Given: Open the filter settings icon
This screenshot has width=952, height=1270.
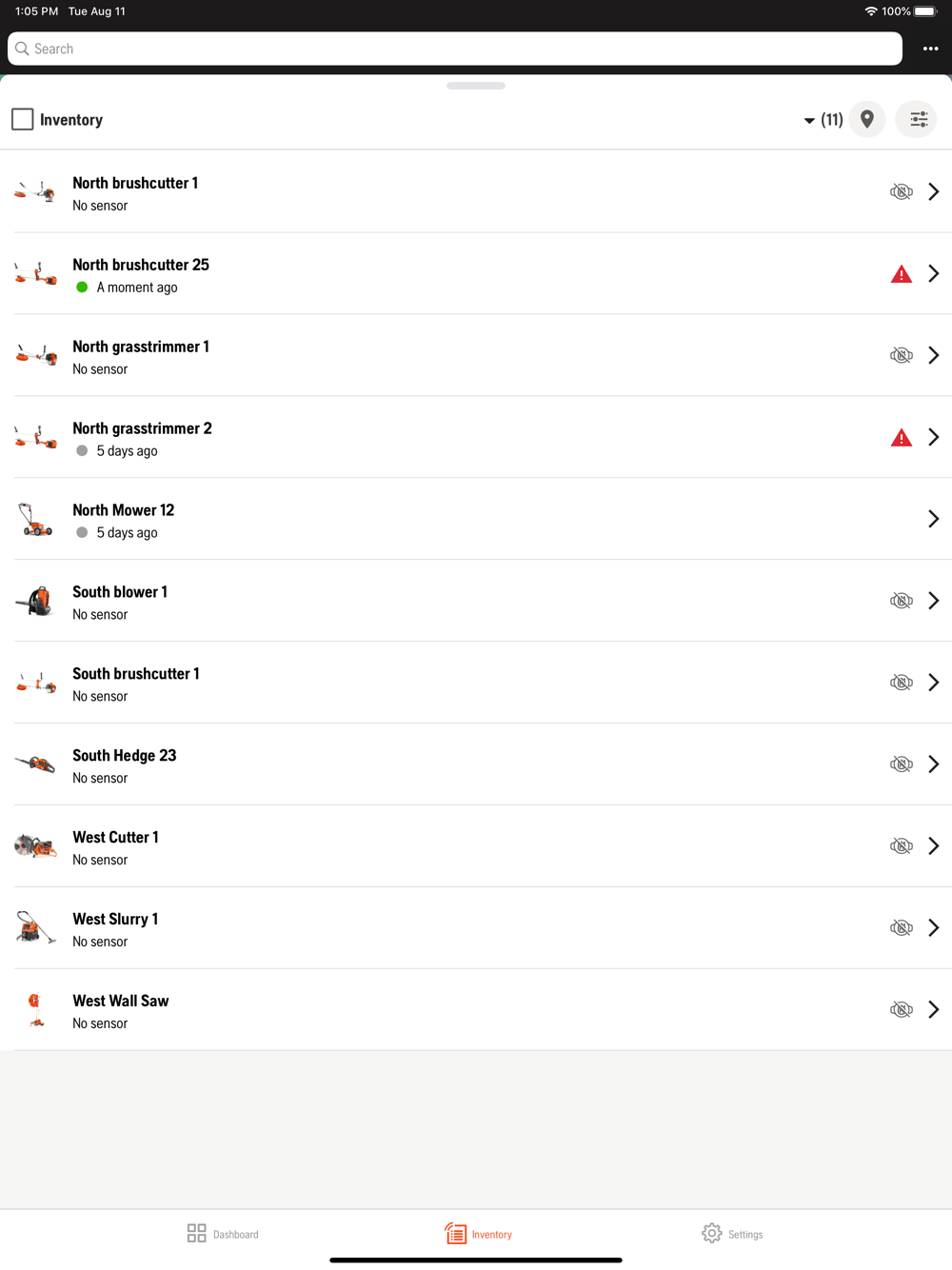Looking at the screenshot, I should coord(918,119).
